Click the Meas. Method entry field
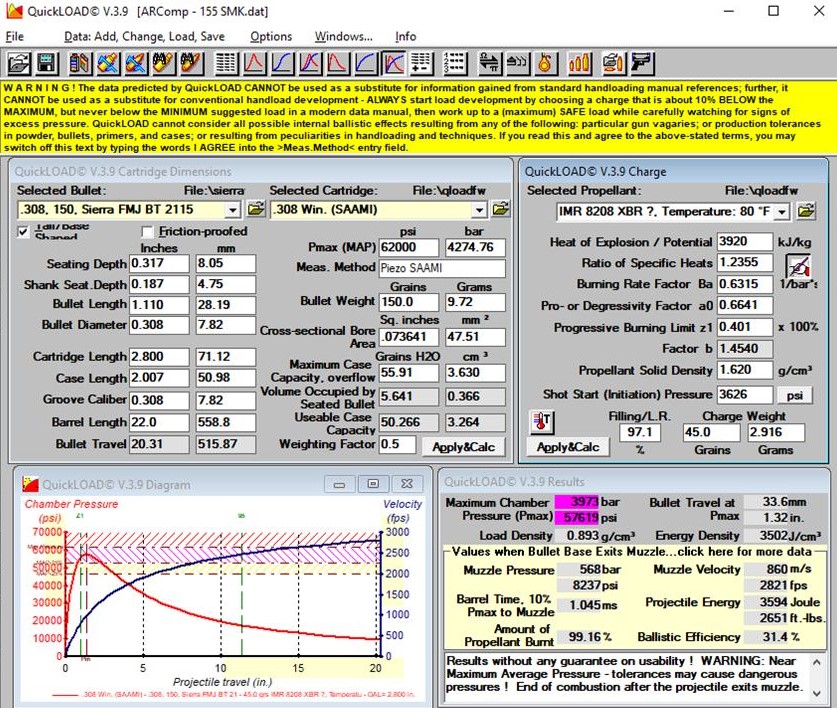 (442, 268)
